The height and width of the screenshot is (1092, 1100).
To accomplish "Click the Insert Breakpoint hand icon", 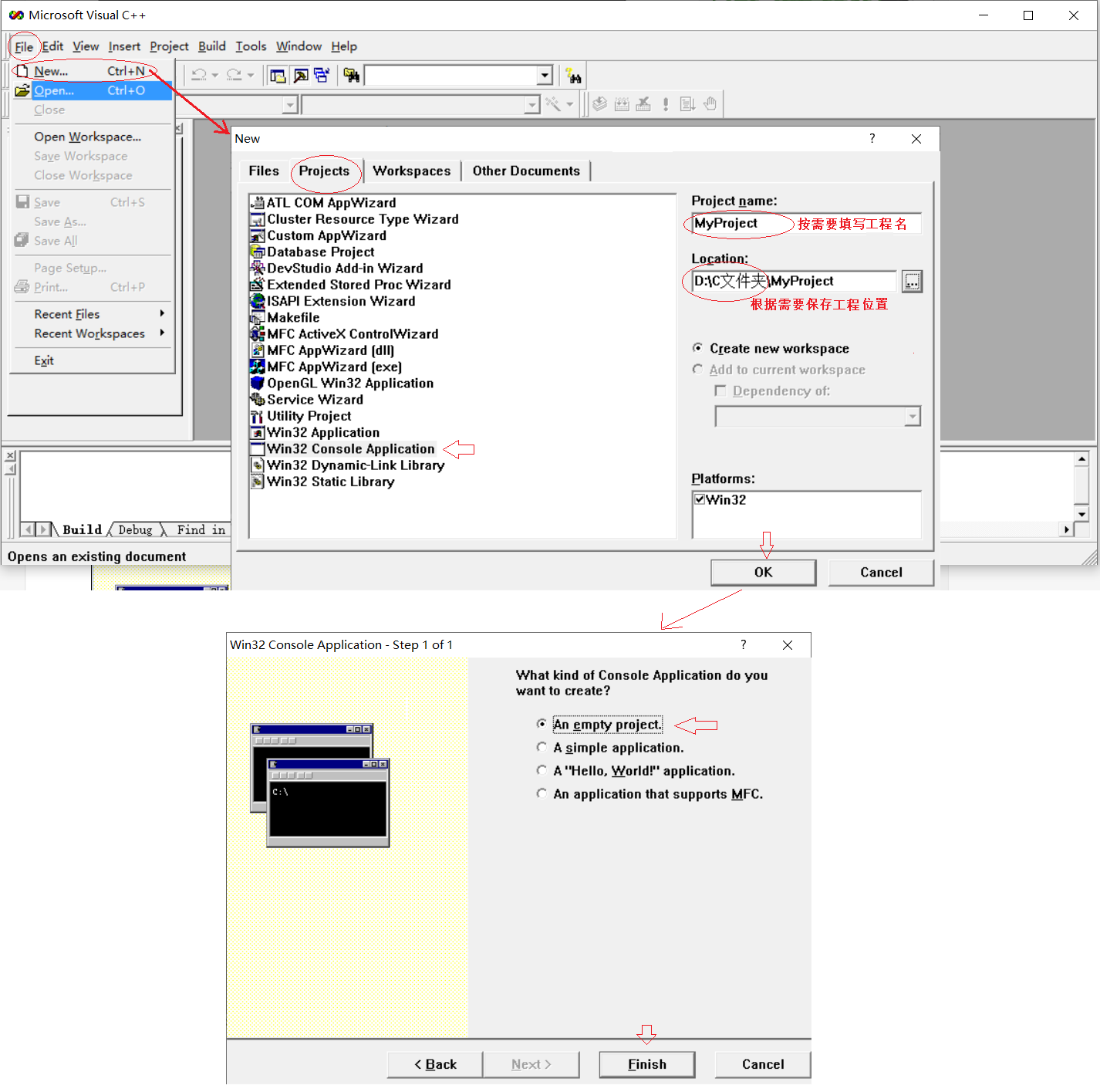I will pyautogui.click(x=710, y=103).
